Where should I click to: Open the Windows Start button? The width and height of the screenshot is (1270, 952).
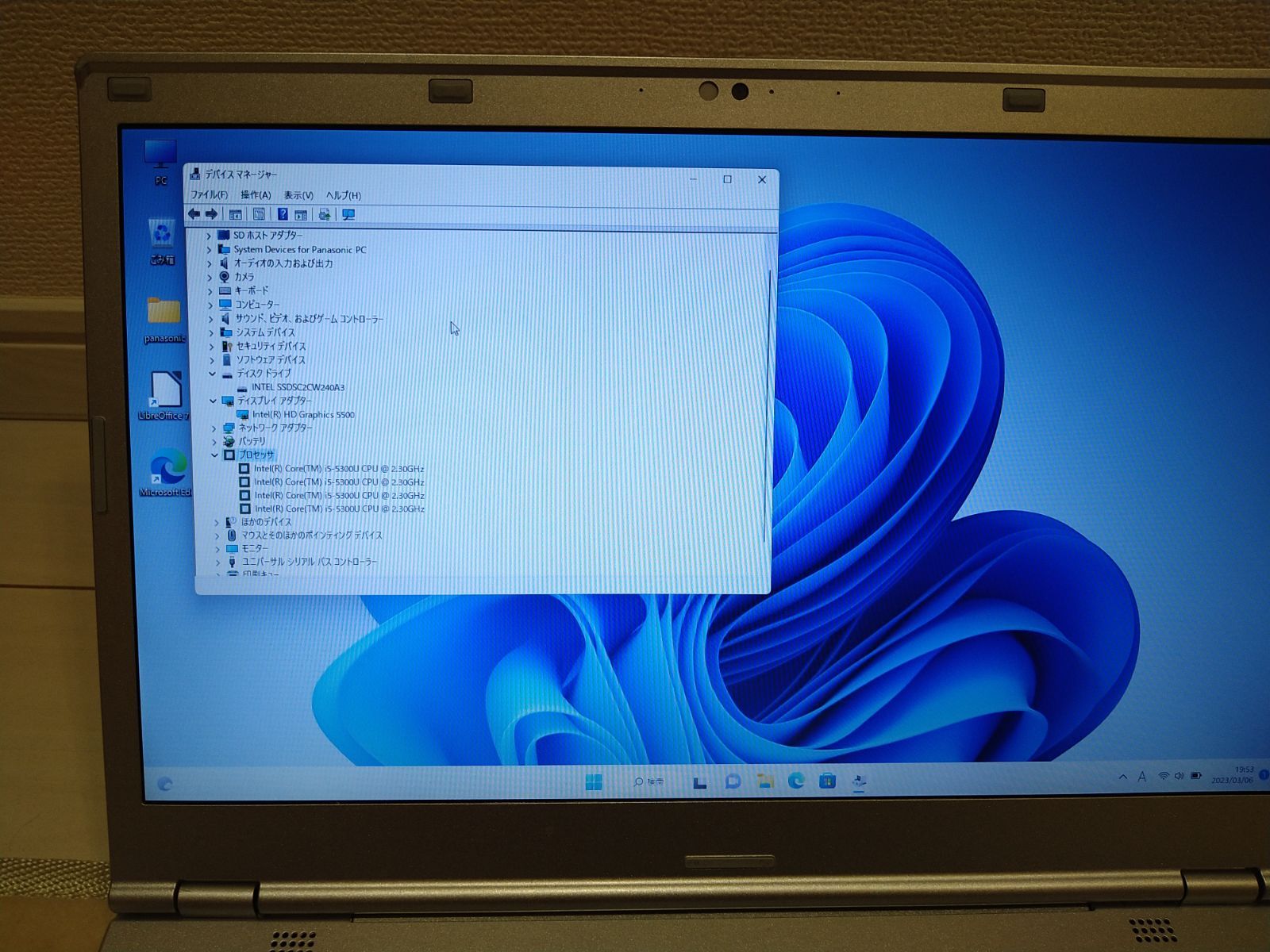point(594,782)
